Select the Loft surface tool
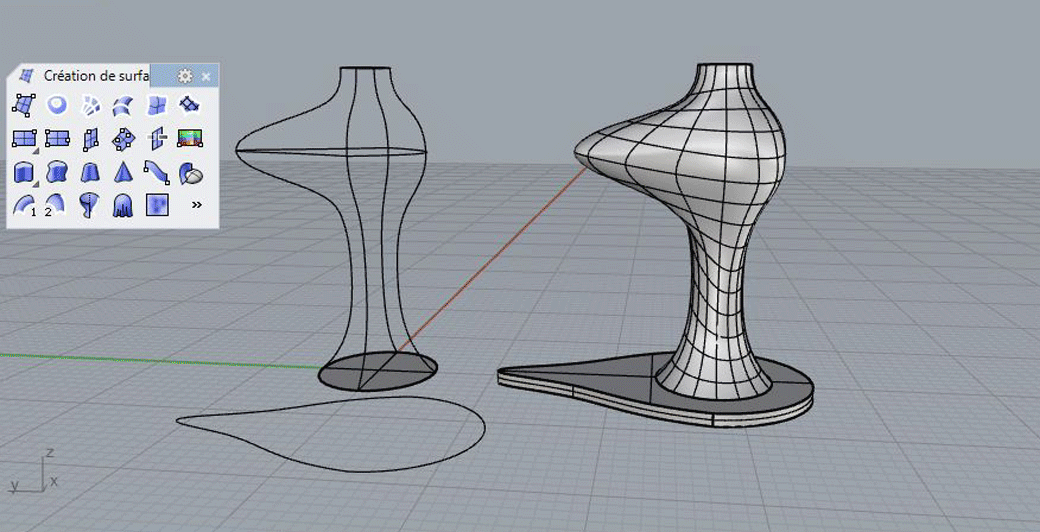 (123, 104)
